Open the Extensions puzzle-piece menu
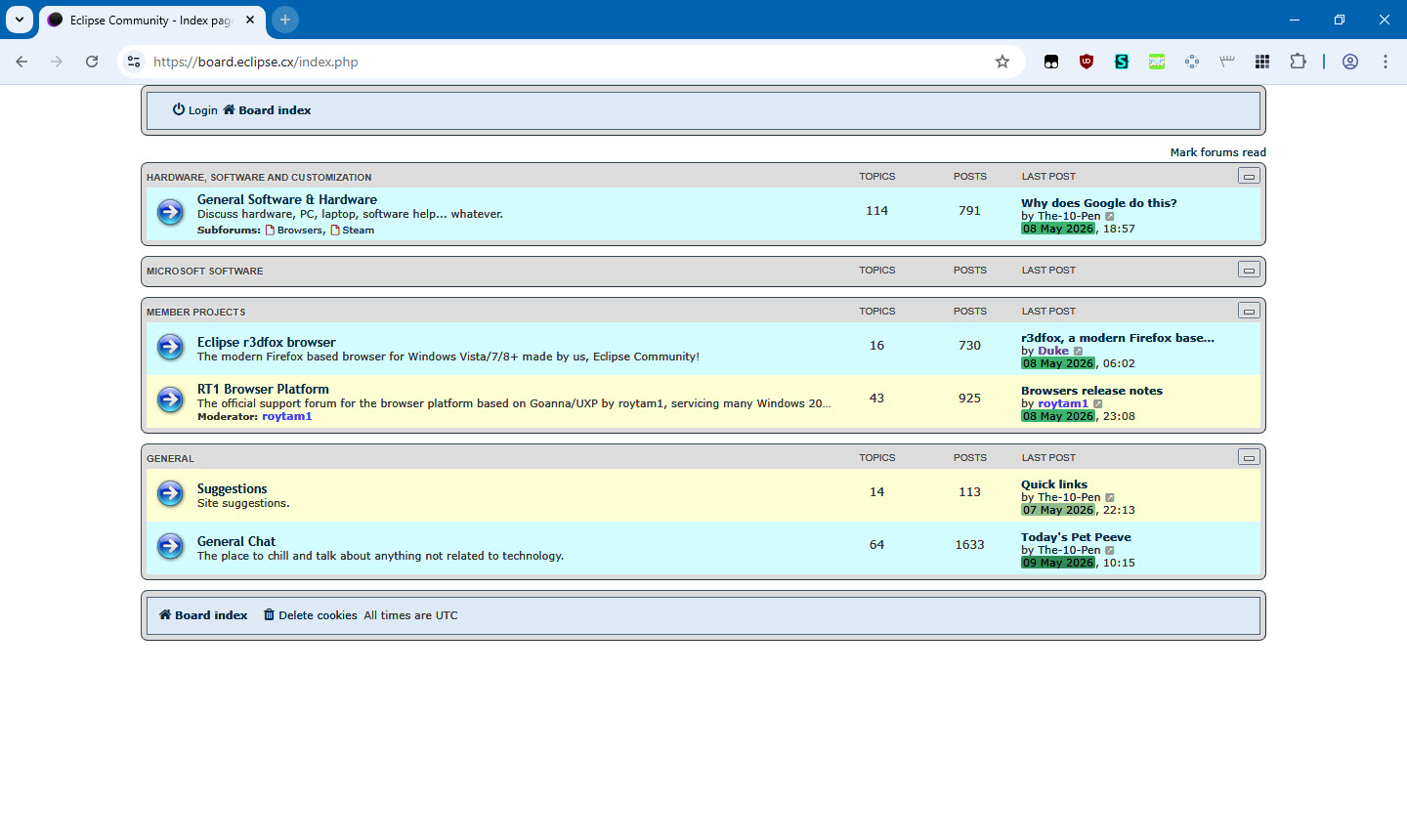The height and width of the screenshot is (840, 1407). tap(1298, 62)
